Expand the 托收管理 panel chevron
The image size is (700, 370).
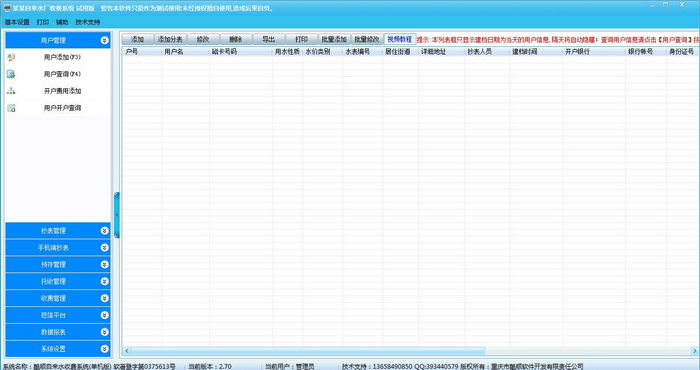click(x=104, y=282)
